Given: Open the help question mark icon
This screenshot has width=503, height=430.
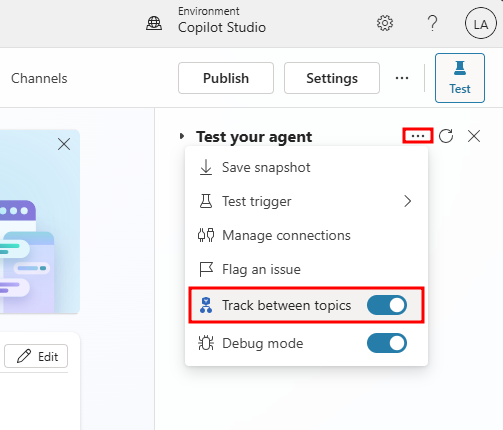Looking at the screenshot, I should coord(432,23).
